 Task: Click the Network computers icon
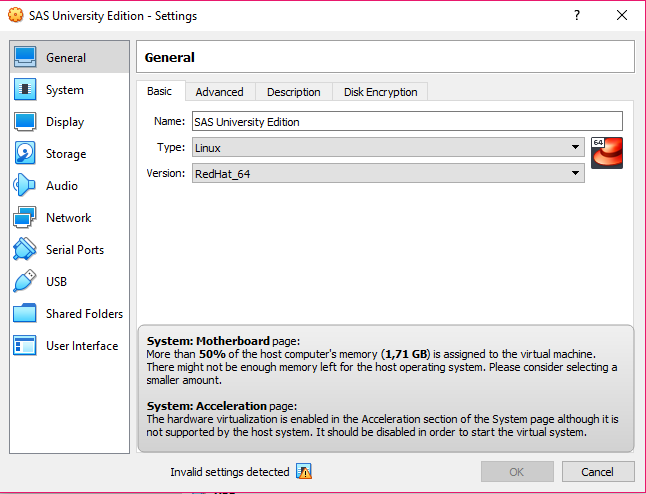pyautogui.click(x=25, y=217)
